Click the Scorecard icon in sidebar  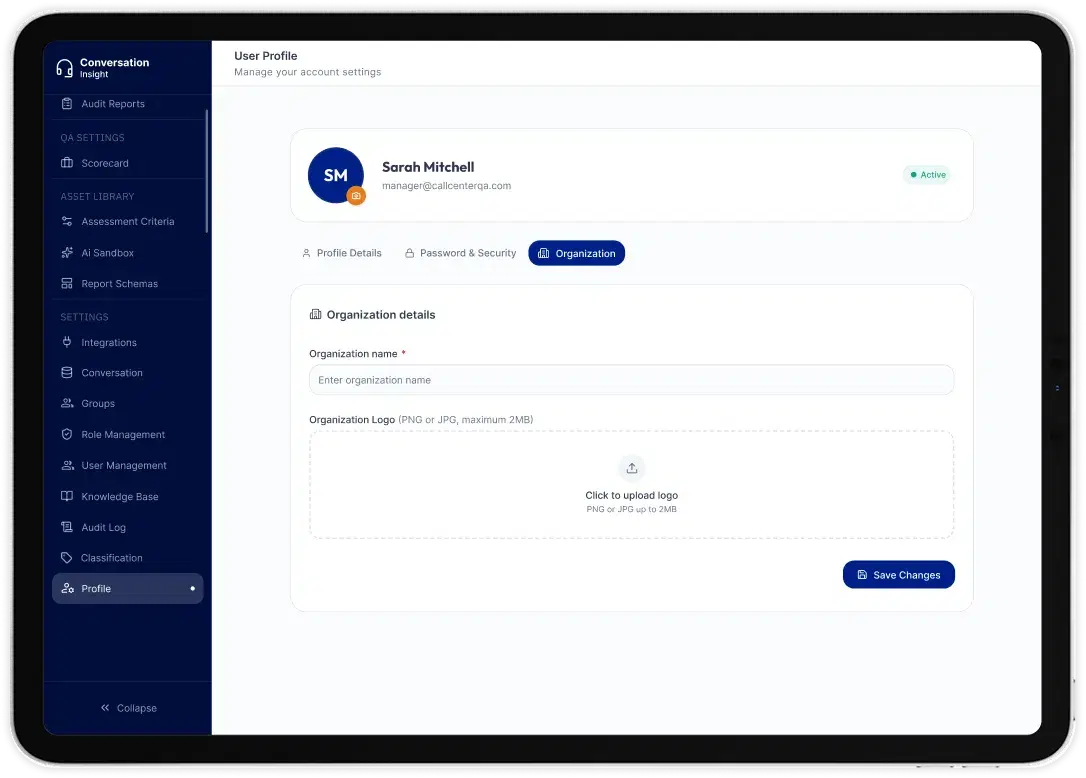(x=66, y=163)
